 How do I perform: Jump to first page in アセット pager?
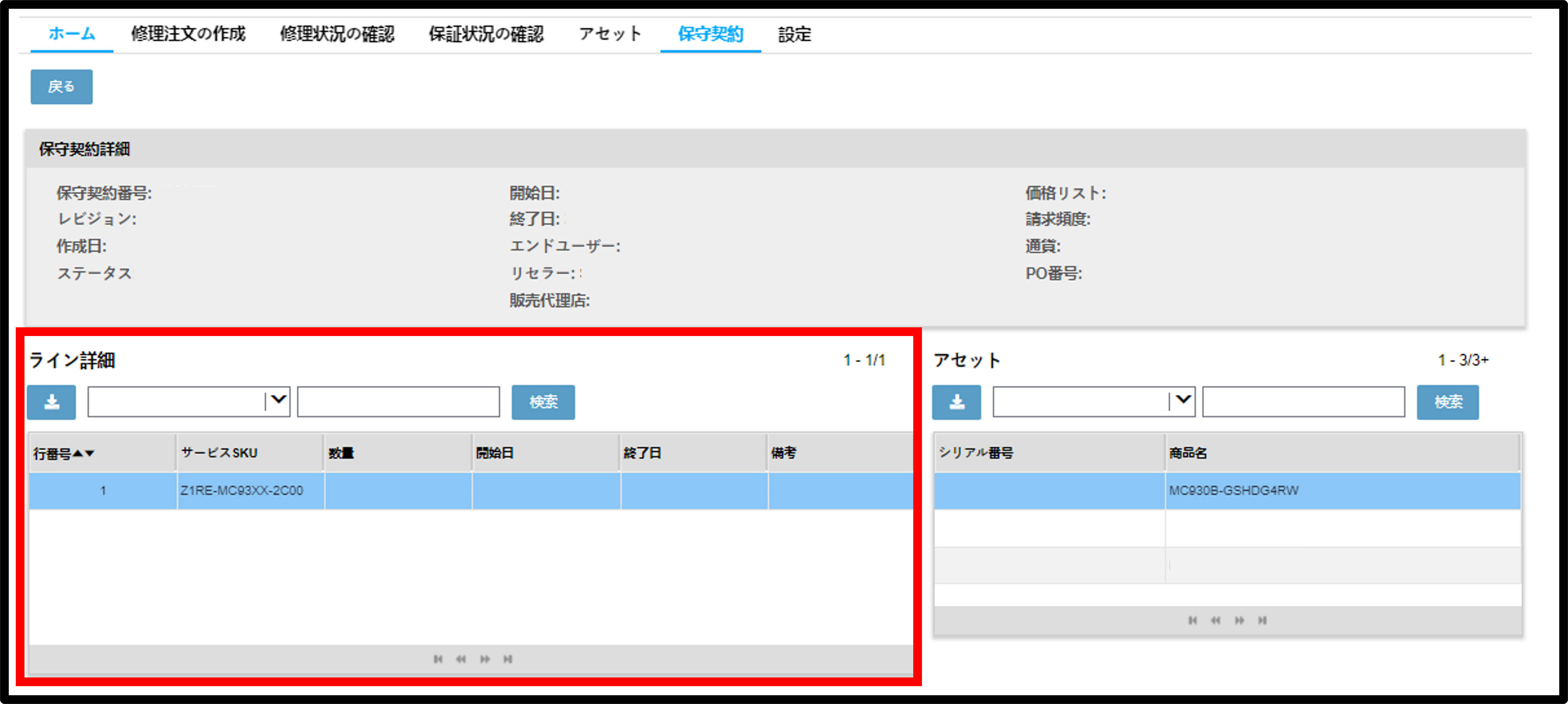(1192, 620)
